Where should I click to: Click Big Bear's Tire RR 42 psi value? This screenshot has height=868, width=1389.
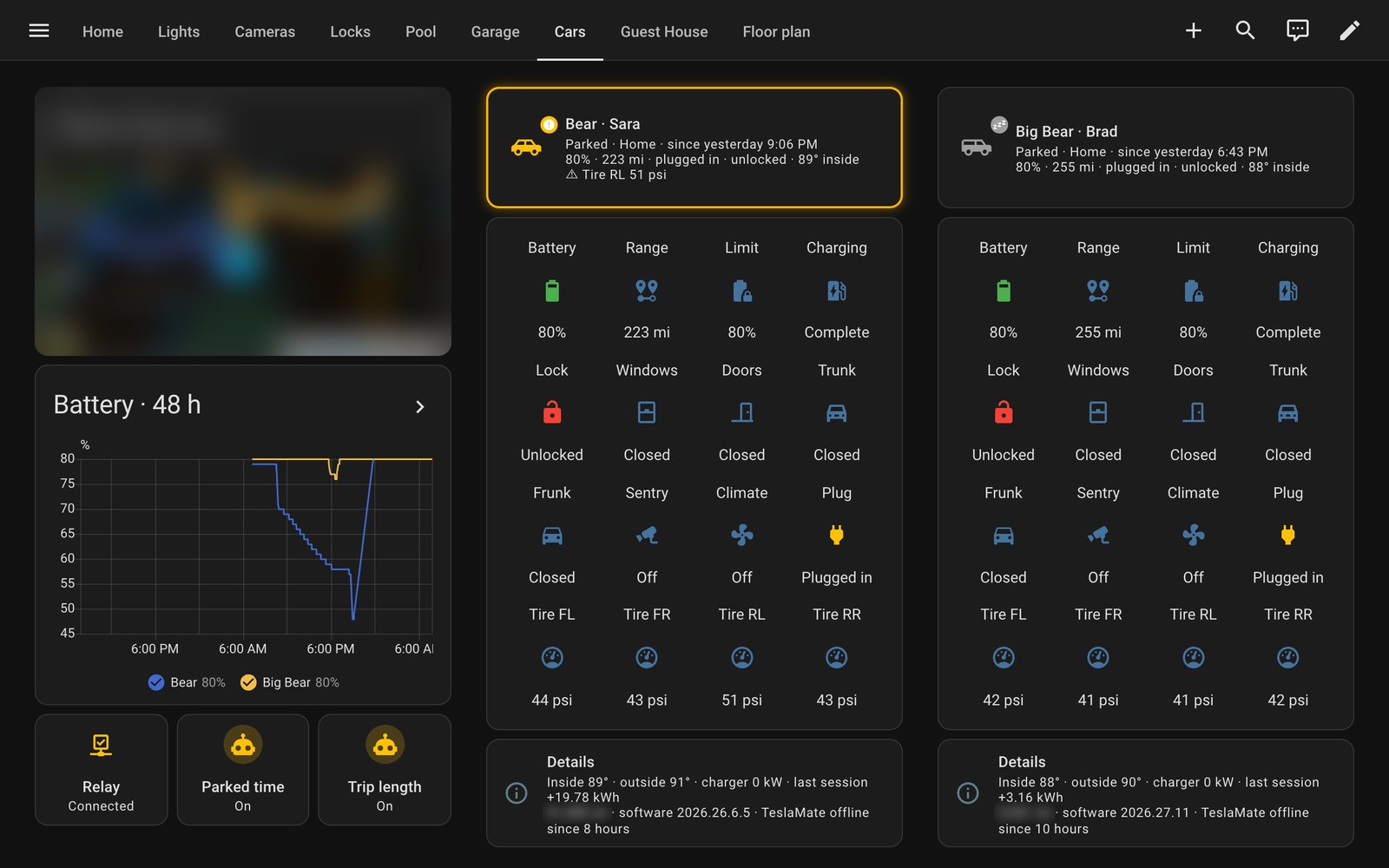1287,700
